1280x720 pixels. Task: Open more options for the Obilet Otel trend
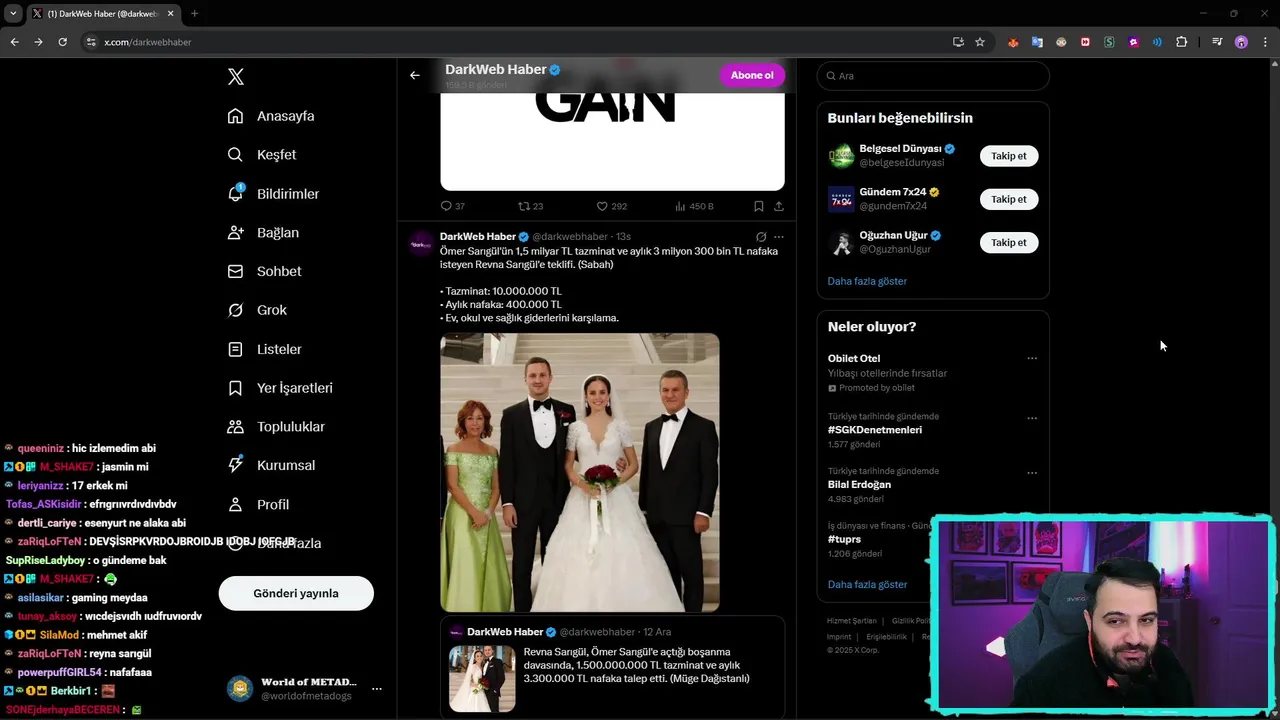[1032, 358]
